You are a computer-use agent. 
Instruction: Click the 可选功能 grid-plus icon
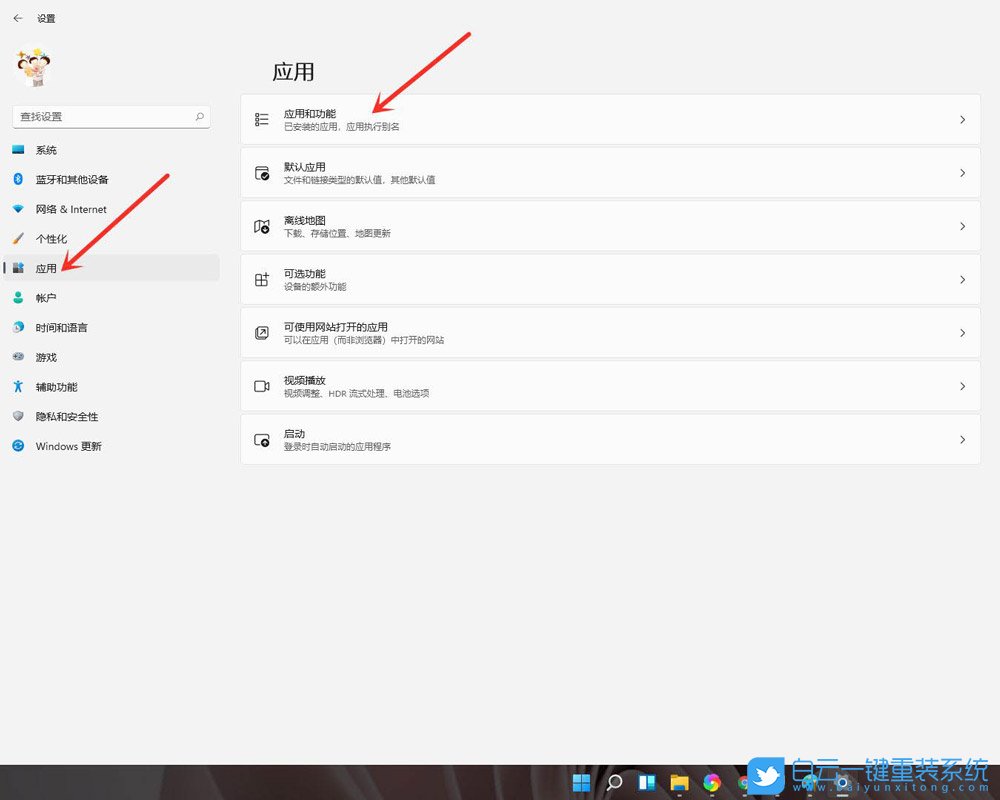tap(262, 280)
